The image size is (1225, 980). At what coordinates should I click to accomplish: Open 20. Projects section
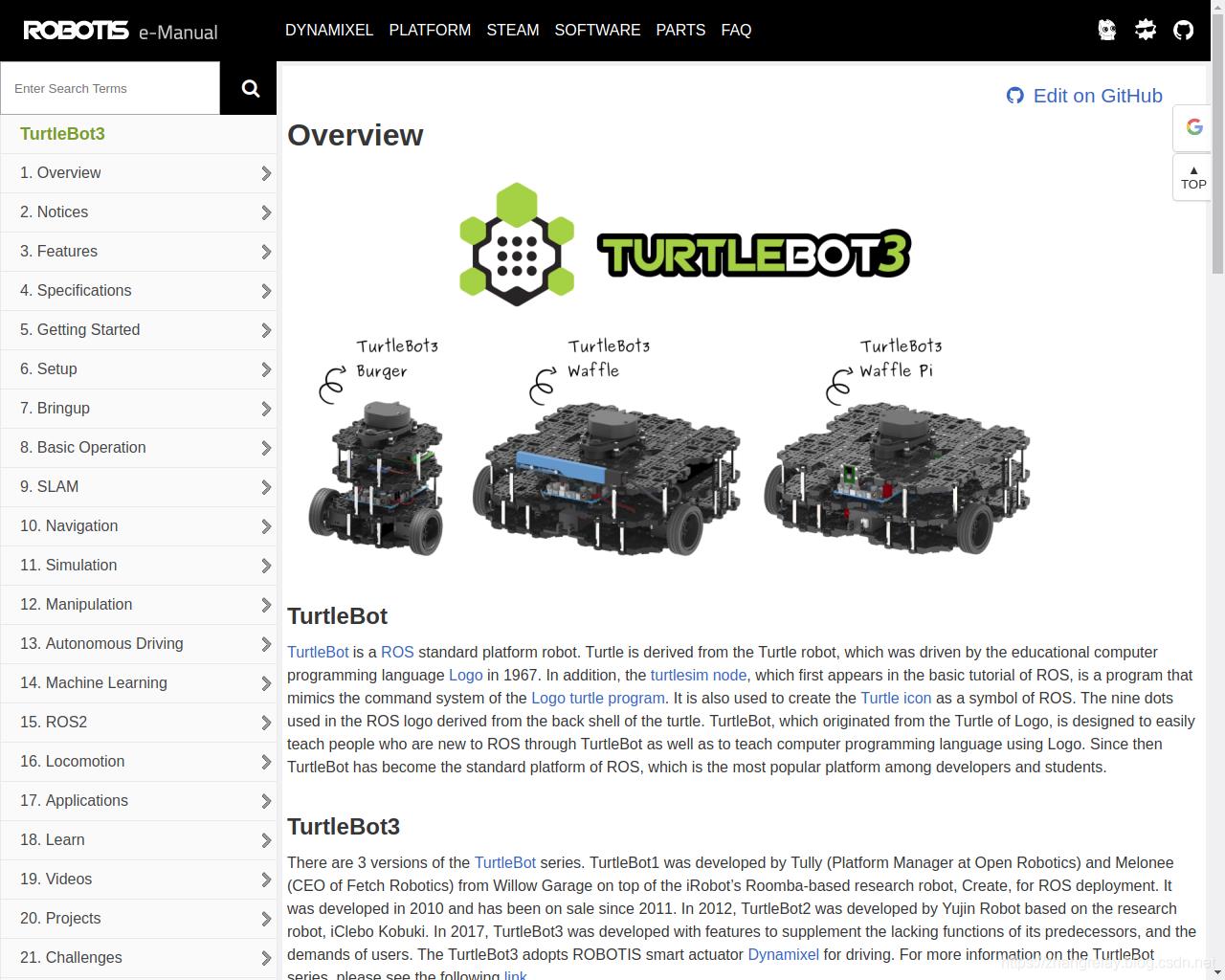[x=139, y=919]
